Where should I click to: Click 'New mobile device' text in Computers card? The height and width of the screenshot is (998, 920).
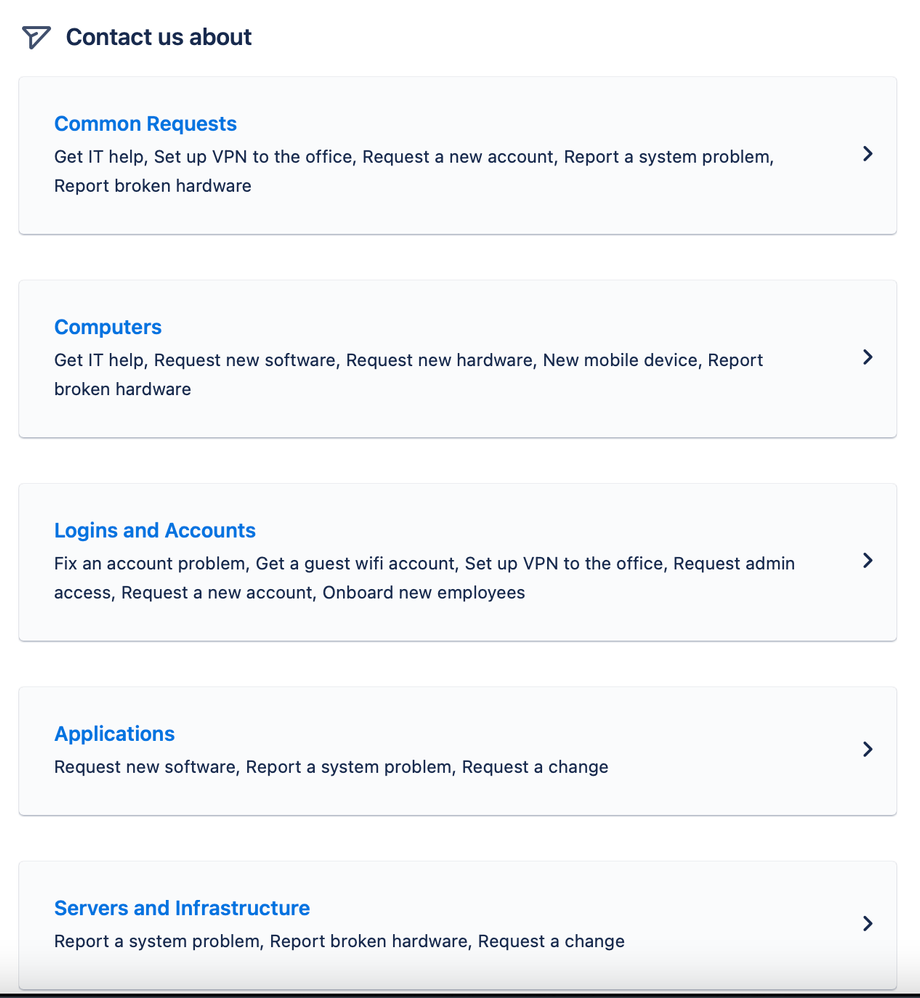pos(620,360)
